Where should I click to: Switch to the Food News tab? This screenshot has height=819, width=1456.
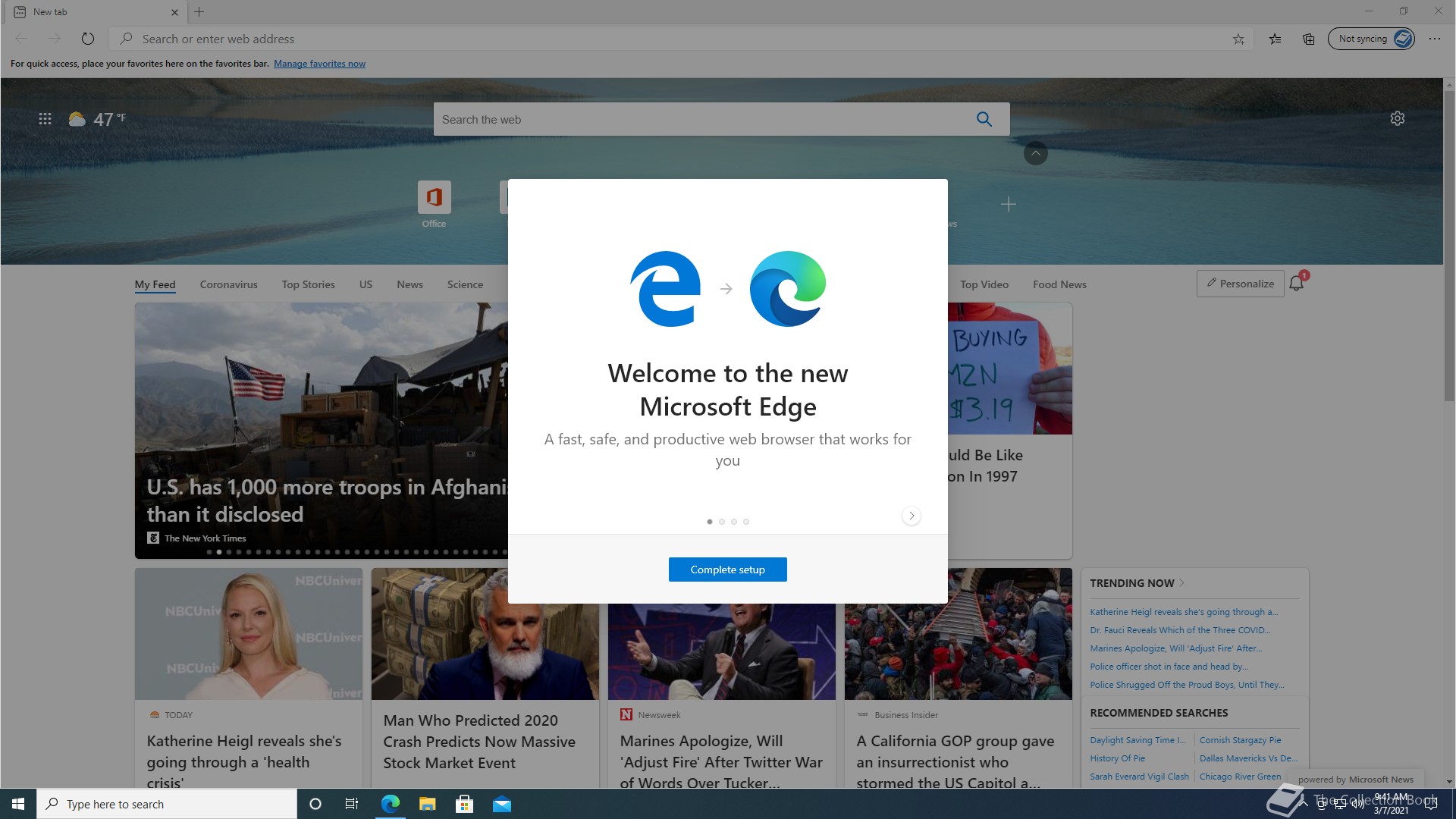click(x=1059, y=284)
